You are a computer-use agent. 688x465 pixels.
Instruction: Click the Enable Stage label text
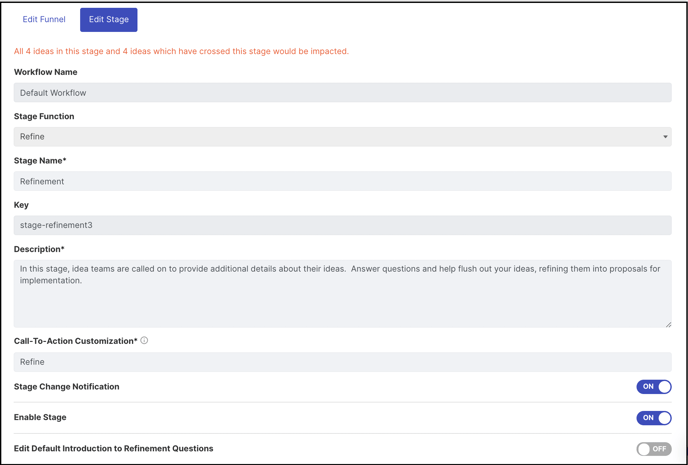click(x=40, y=417)
